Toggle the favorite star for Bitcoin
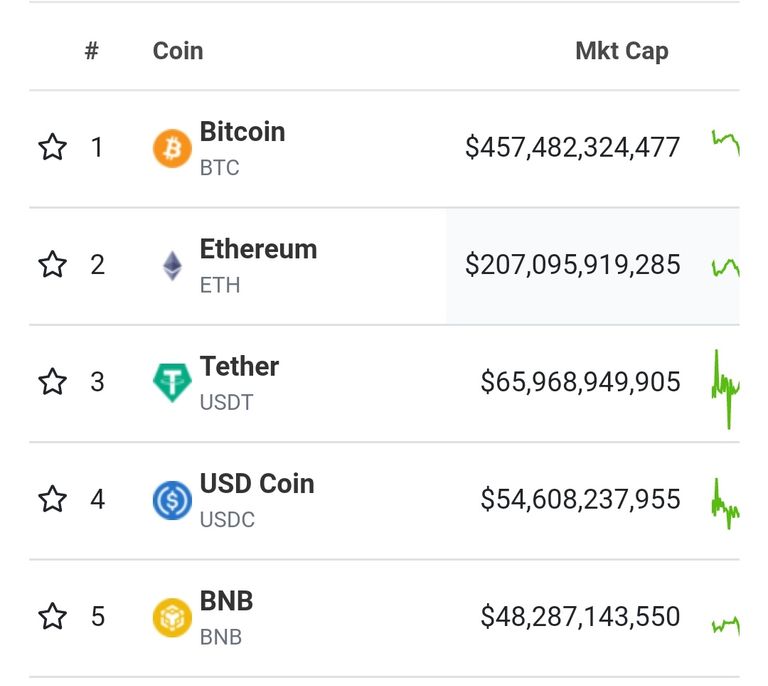The width and height of the screenshot is (768, 686). 52,147
